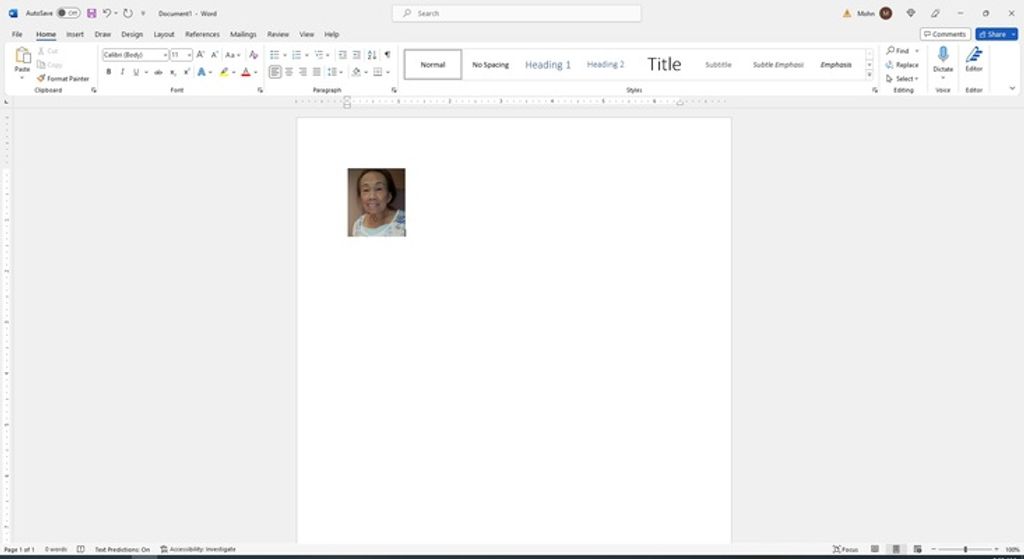This screenshot has width=1024, height=559.
Task: Apply the Heading 1 style
Action: (x=547, y=65)
